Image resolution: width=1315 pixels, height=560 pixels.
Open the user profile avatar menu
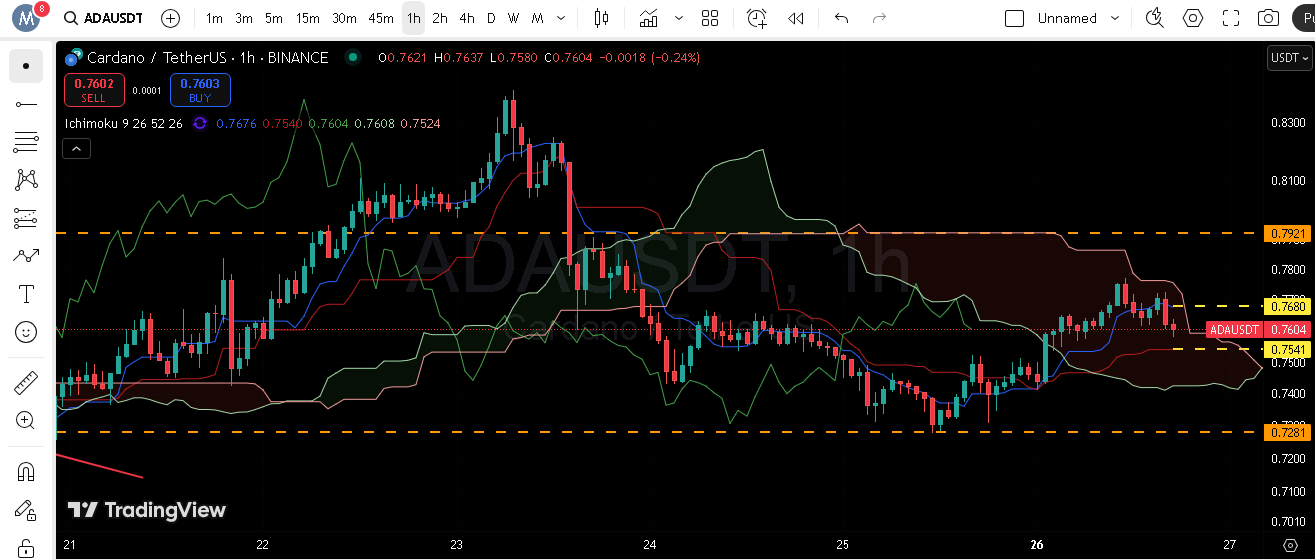click(x=26, y=18)
